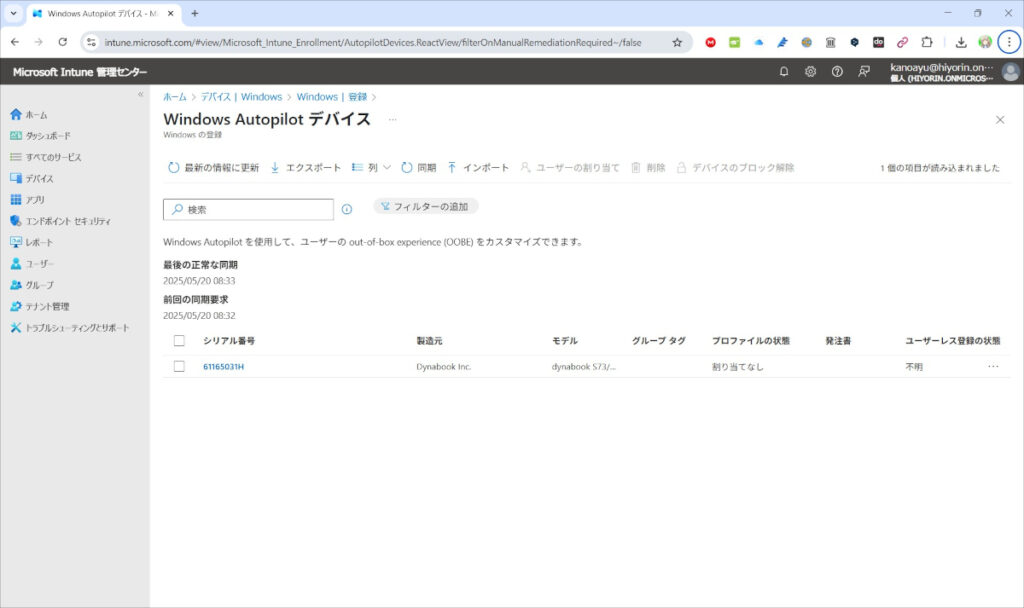
Task: Click 最新の情報に更新 refresh button
Action: click(214, 168)
